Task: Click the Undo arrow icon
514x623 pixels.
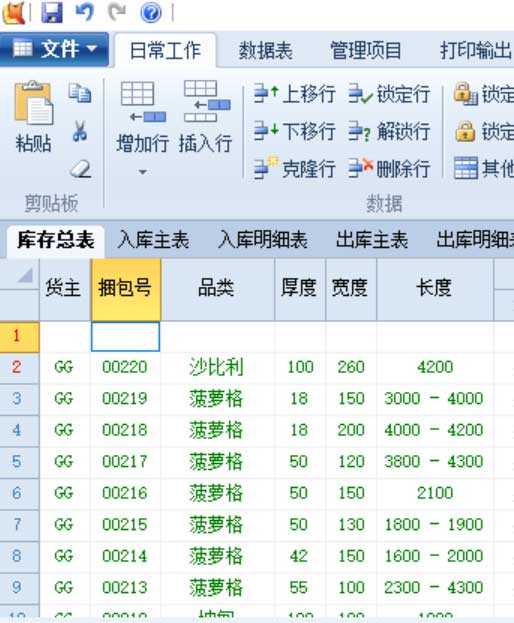Action: click(85, 12)
